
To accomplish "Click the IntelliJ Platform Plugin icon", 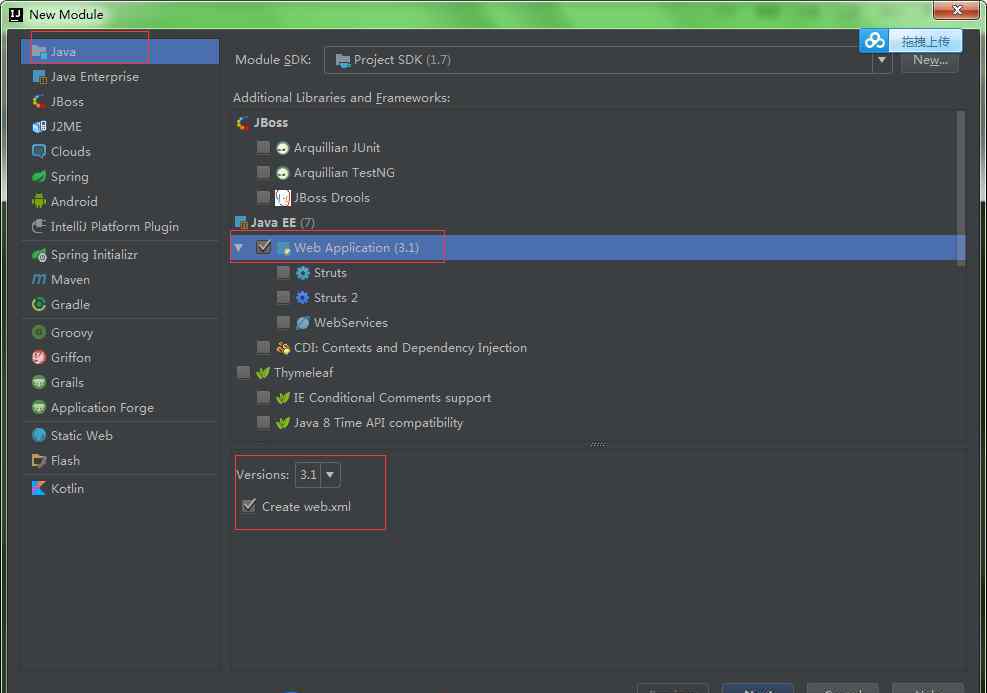I will [39, 227].
